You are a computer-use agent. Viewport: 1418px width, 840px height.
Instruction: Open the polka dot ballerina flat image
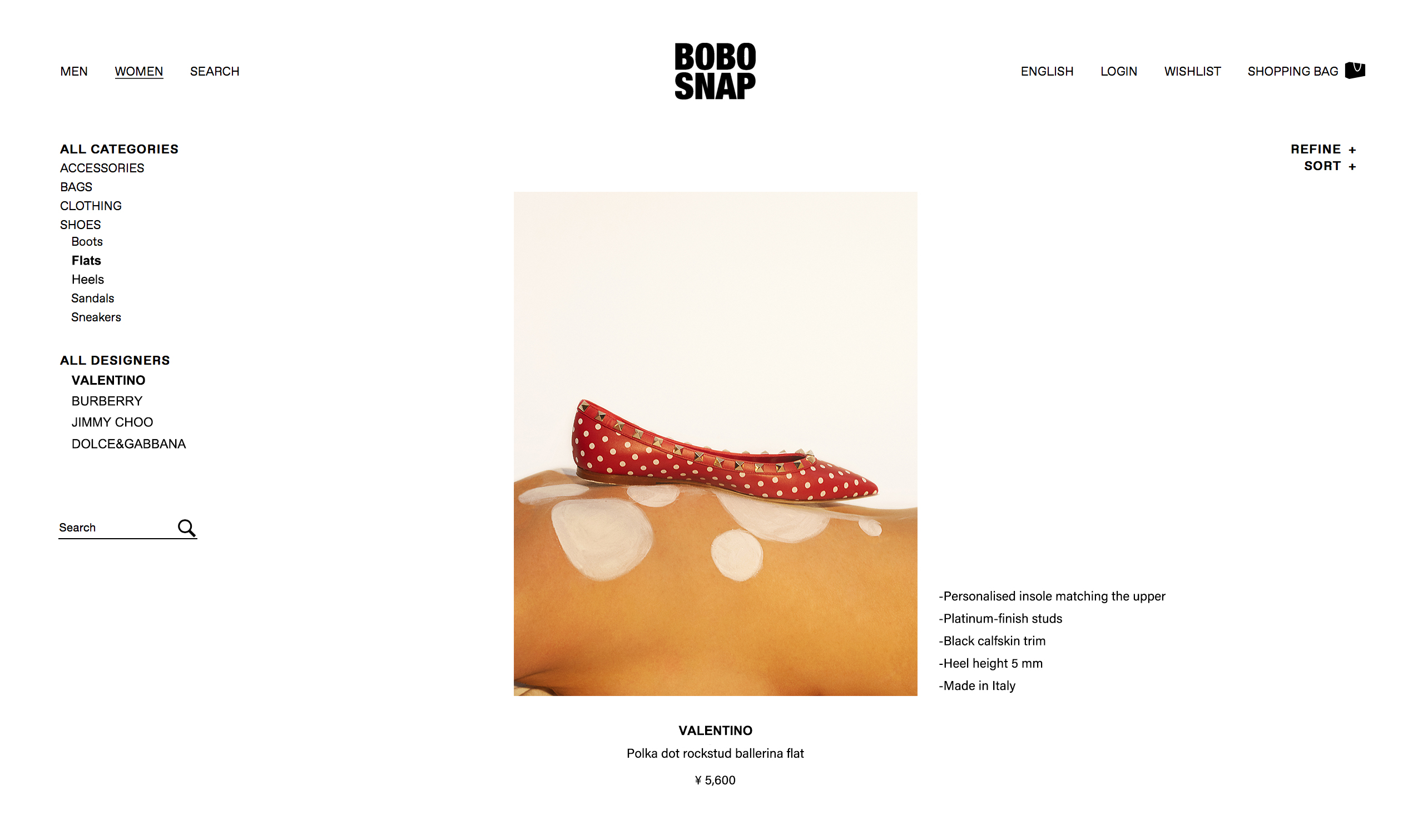click(x=715, y=444)
